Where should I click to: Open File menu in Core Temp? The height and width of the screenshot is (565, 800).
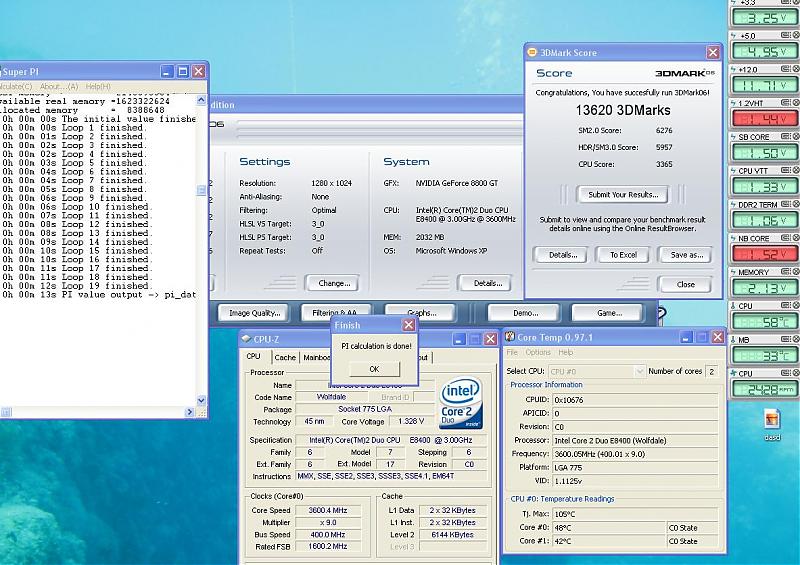(512, 352)
